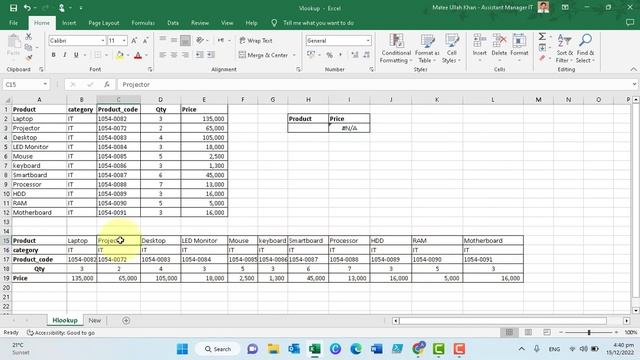Adjust the zoom slider handle
This screenshot has width=640, height=360.
(589, 332)
